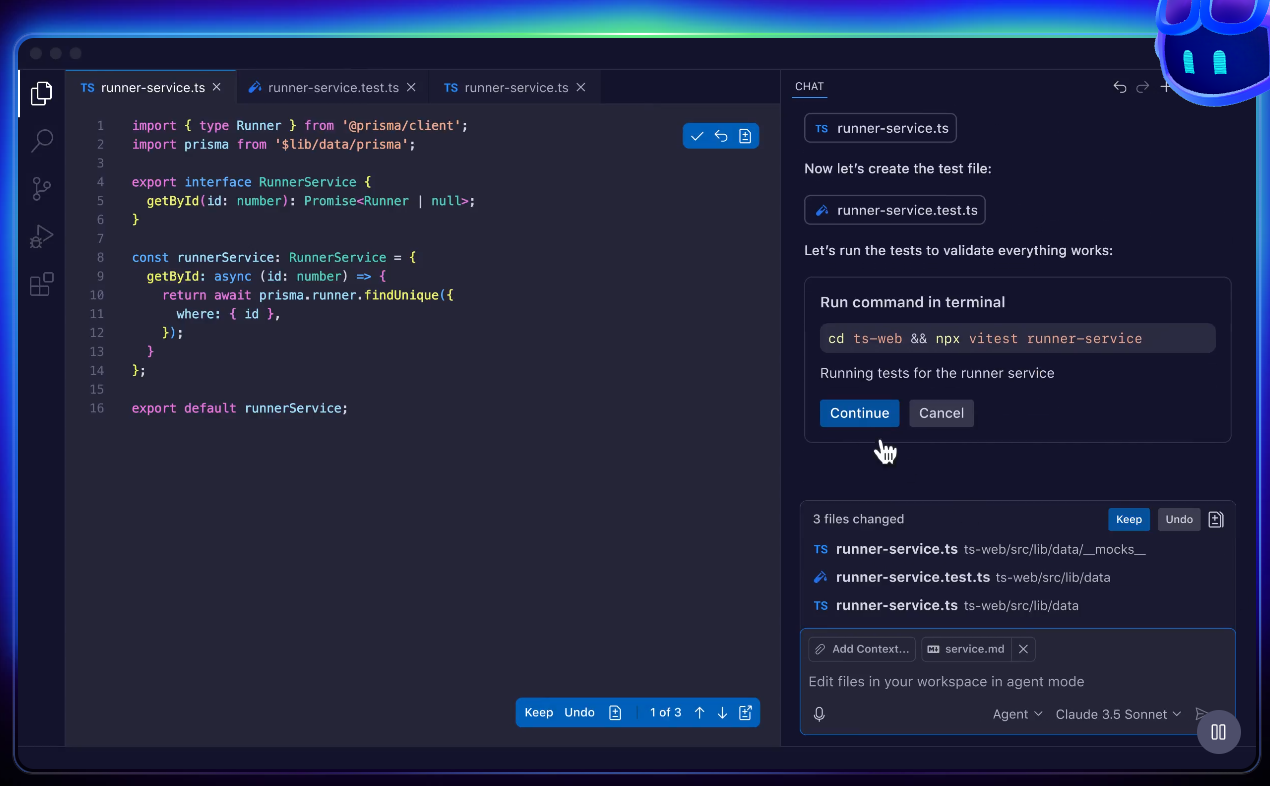The image size is (1270, 786).
Task: Open runner-service.test.ts chip in chat
Action: point(895,211)
